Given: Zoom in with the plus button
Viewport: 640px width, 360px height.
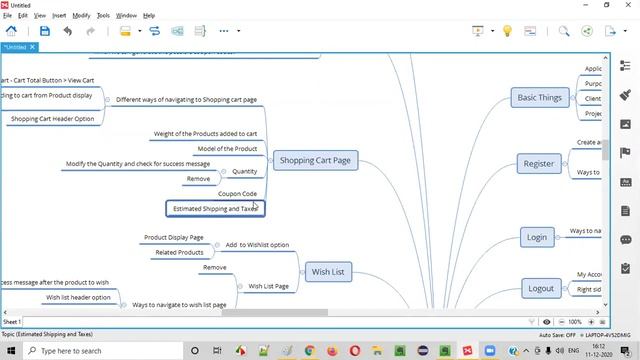Looking at the screenshot, I should tap(591, 322).
